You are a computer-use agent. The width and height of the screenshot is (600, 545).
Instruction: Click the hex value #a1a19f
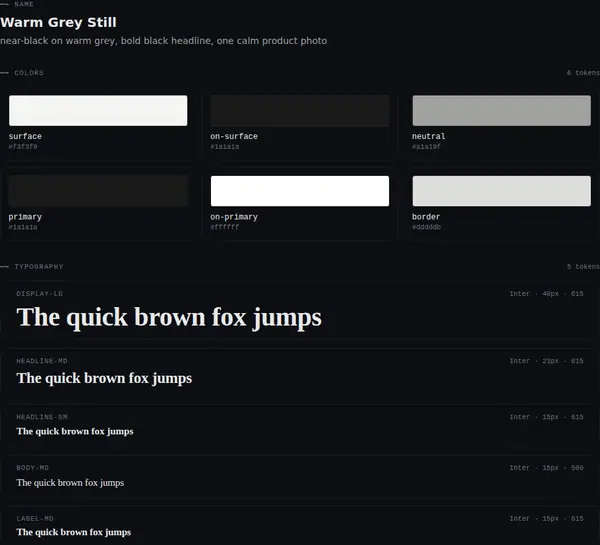[x=426, y=147]
